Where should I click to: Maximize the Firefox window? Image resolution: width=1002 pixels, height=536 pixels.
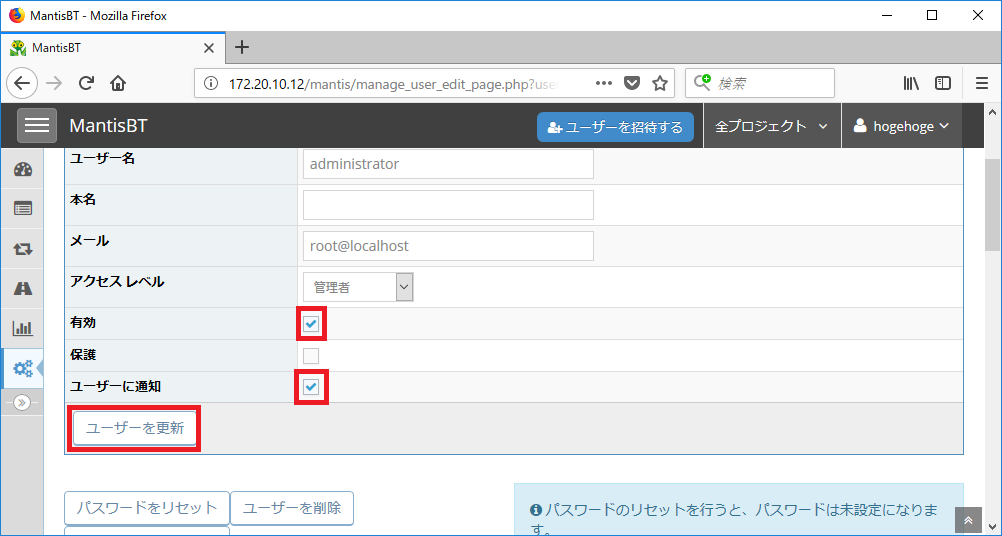[932, 16]
